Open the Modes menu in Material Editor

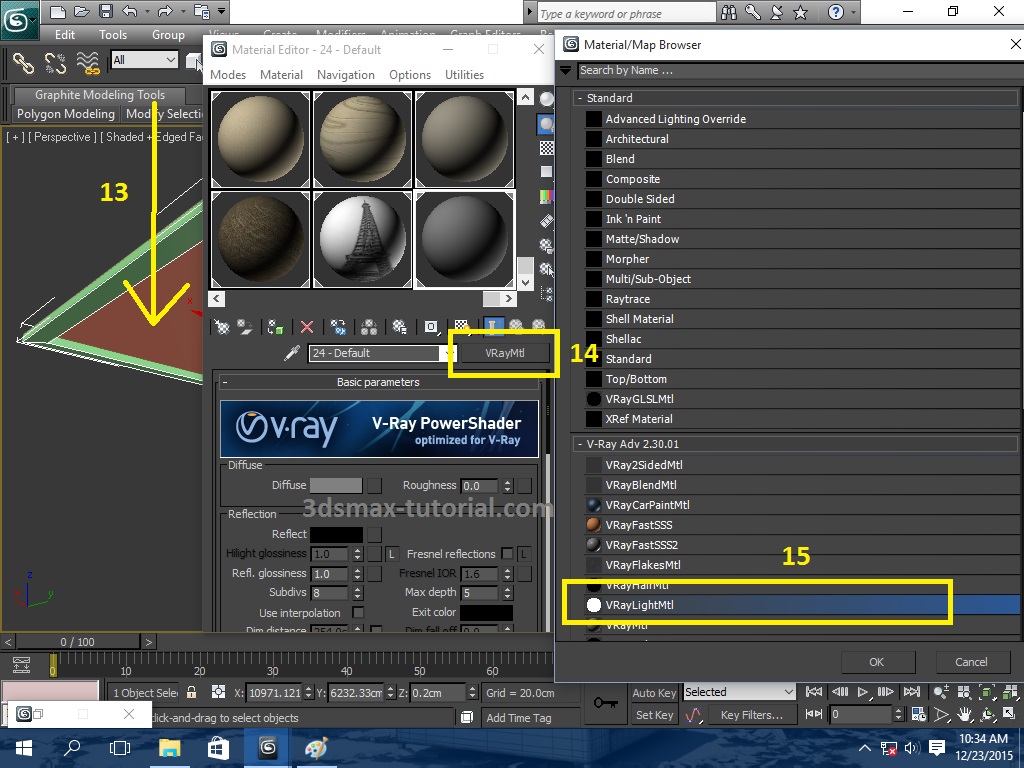(x=228, y=75)
